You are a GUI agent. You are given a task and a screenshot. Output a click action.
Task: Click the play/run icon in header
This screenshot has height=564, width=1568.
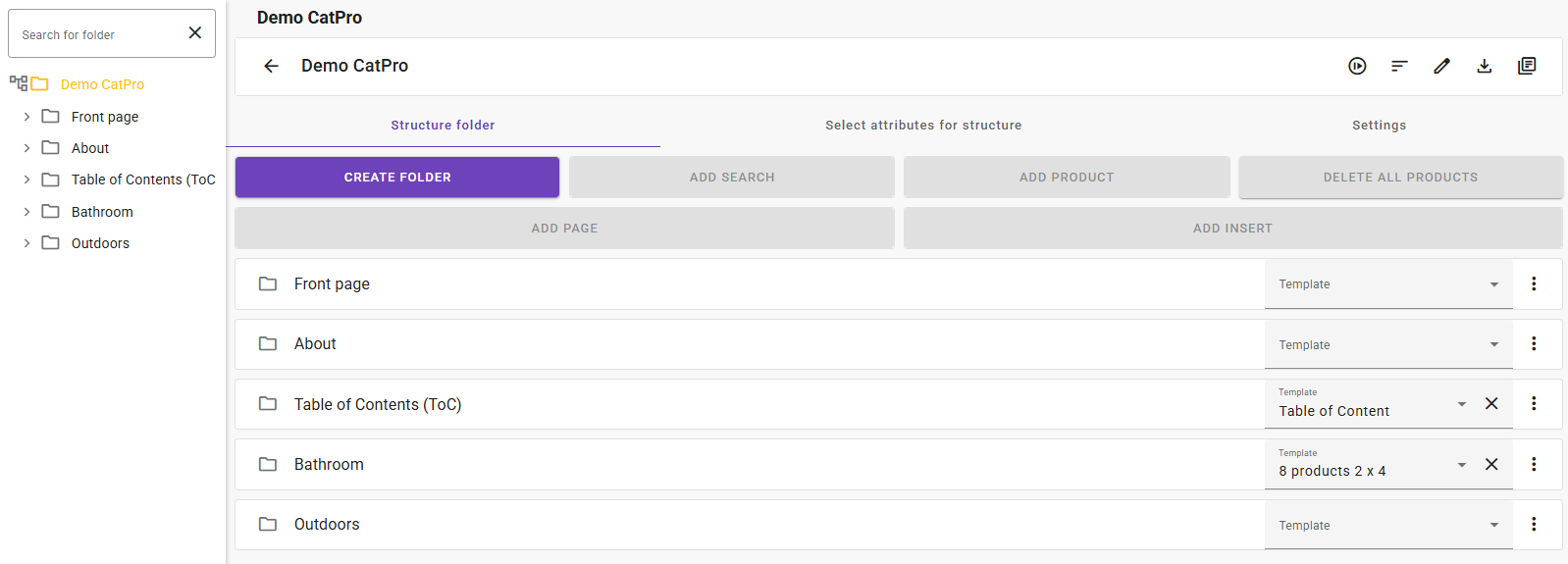(x=1357, y=66)
